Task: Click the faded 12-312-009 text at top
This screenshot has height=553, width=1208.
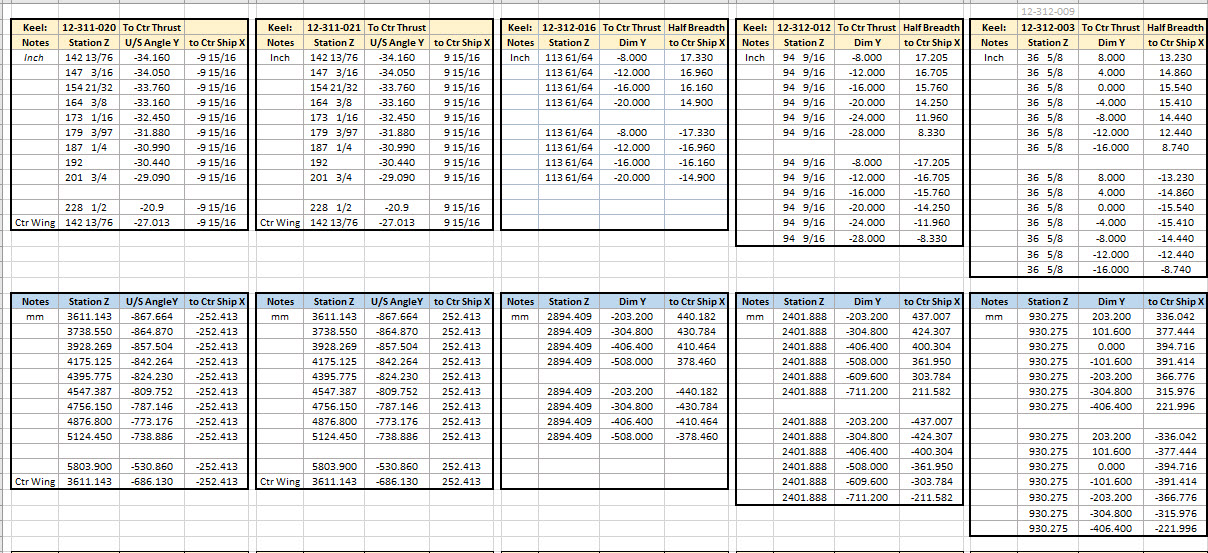Action: click(1047, 11)
